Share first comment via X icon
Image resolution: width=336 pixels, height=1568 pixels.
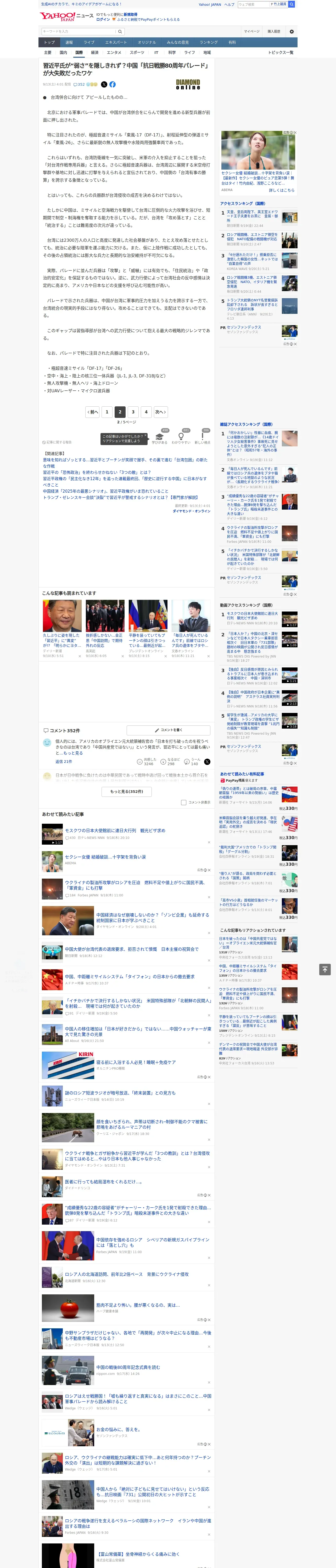click(x=207, y=762)
